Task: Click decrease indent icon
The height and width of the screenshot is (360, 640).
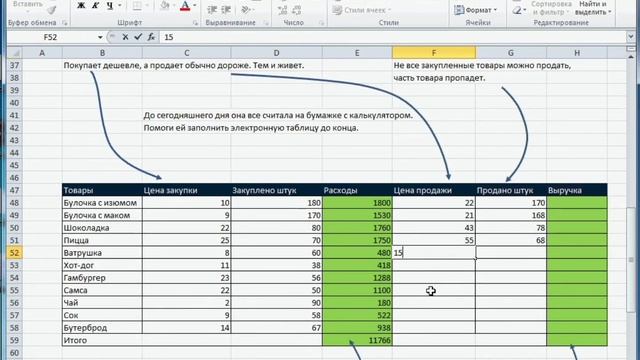Action: click(212, 10)
